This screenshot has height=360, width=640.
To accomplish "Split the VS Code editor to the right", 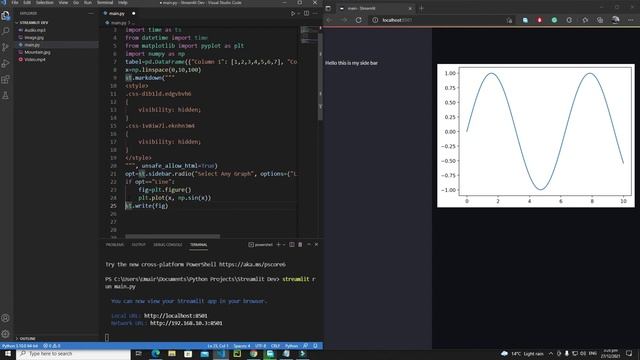I will [x=307, y=13].
